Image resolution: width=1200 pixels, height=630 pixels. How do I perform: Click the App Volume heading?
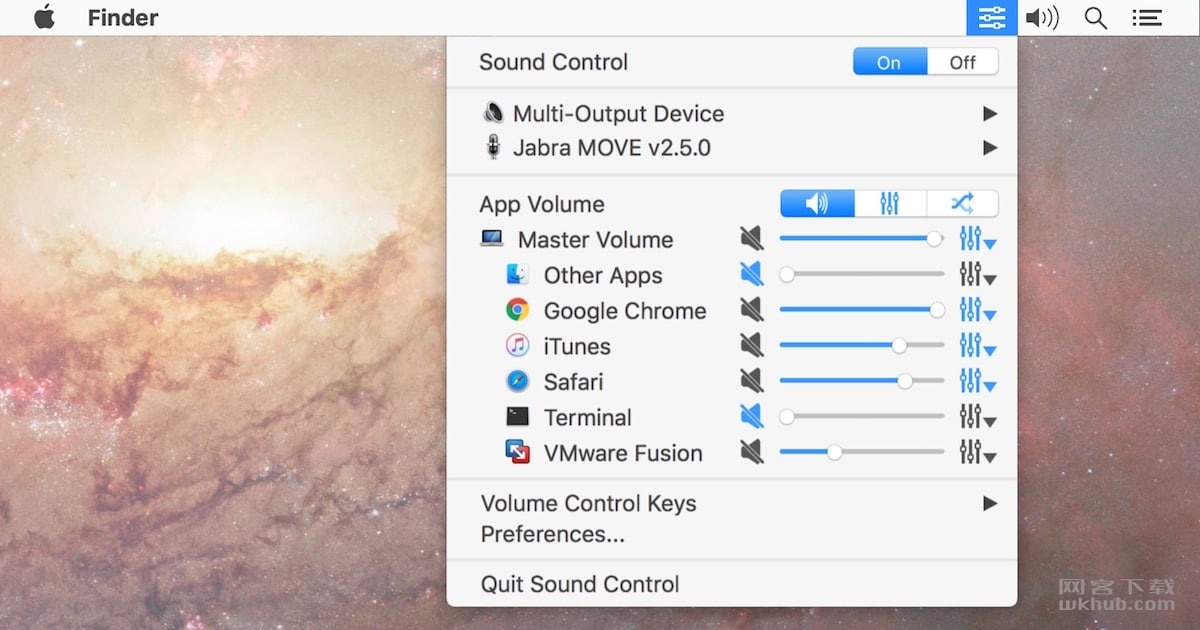point(542,205)
